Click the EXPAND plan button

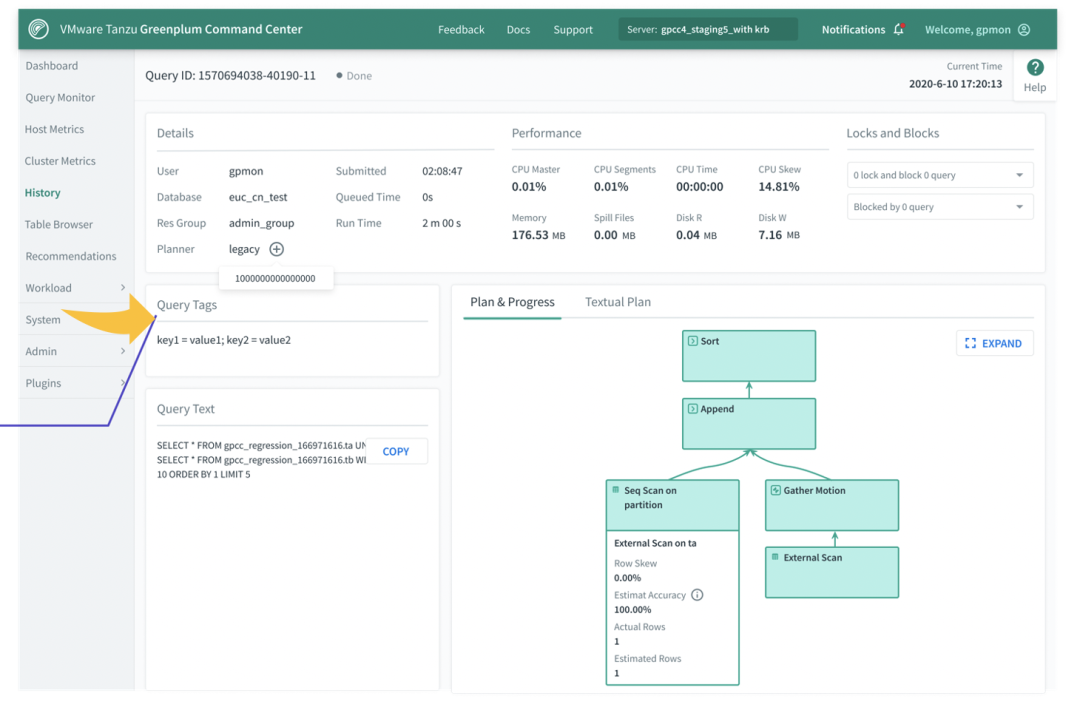pos(995,343)
